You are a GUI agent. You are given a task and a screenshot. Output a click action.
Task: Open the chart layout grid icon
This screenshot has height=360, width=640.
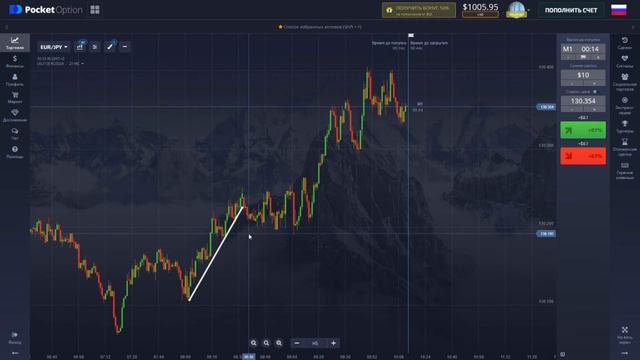click(95, 10)
